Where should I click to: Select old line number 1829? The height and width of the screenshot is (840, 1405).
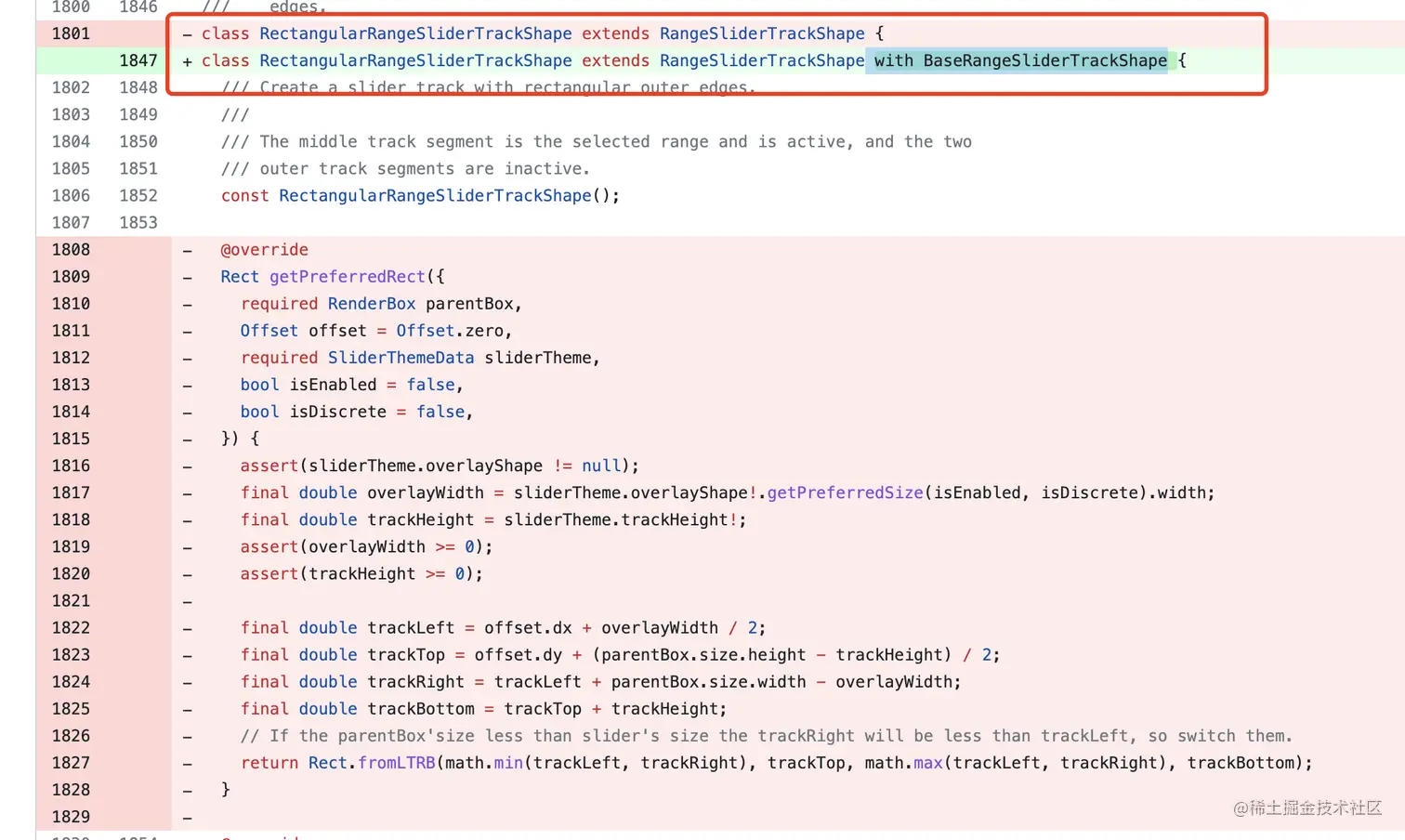(x=71, y=817)
